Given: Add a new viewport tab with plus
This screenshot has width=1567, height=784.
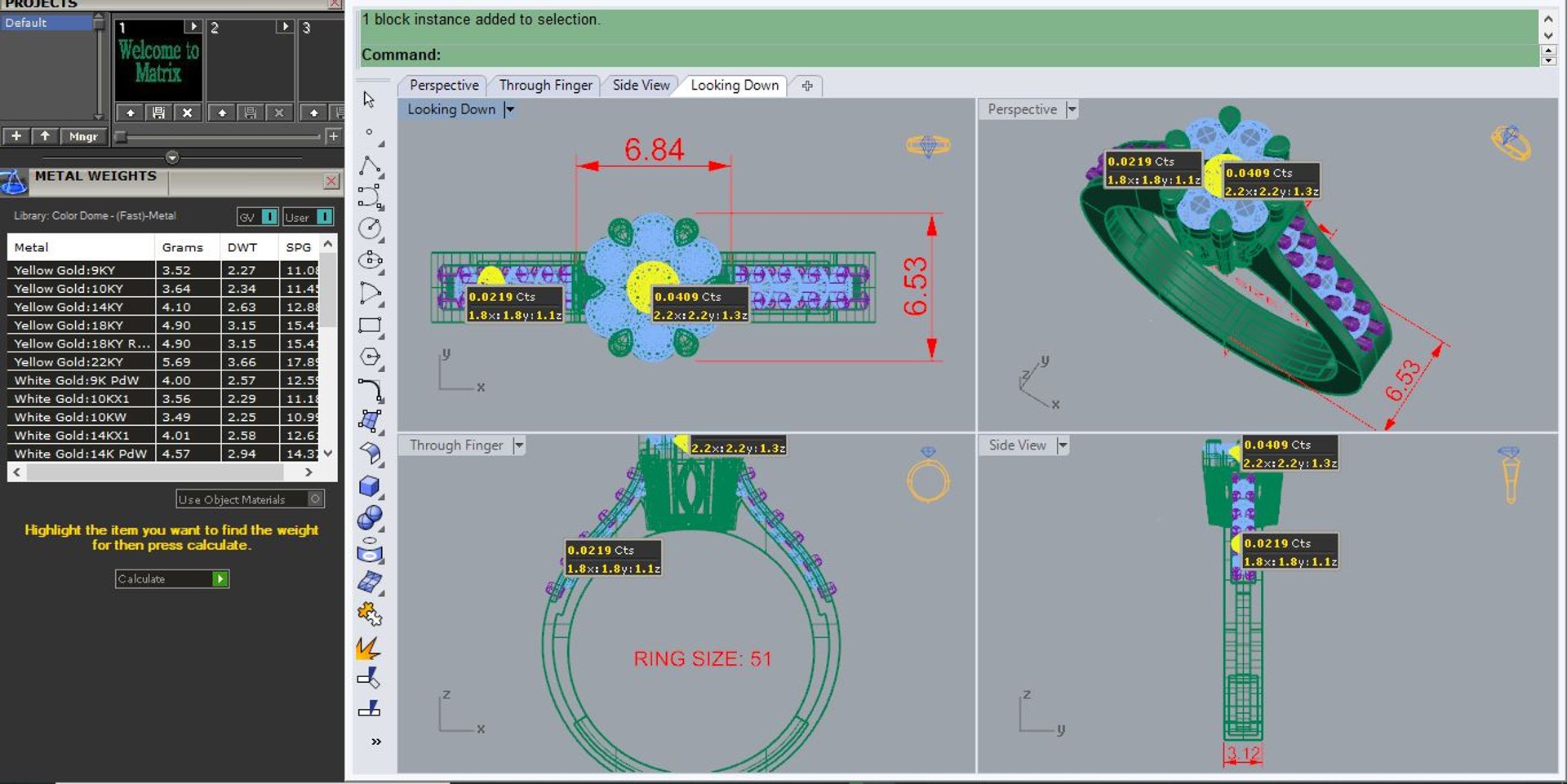Looking at the screenshot, I should point(807,86).
